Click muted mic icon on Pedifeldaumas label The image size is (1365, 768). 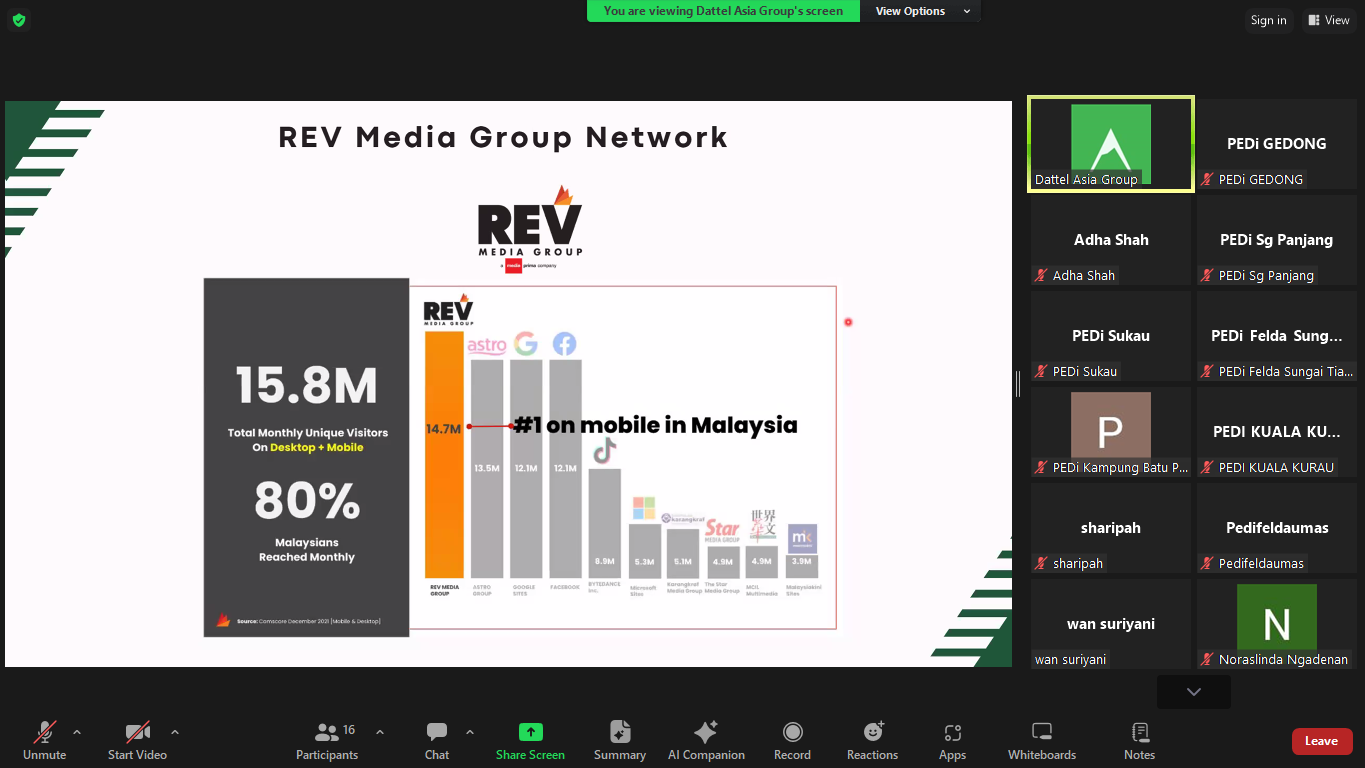click(1208, 564)
